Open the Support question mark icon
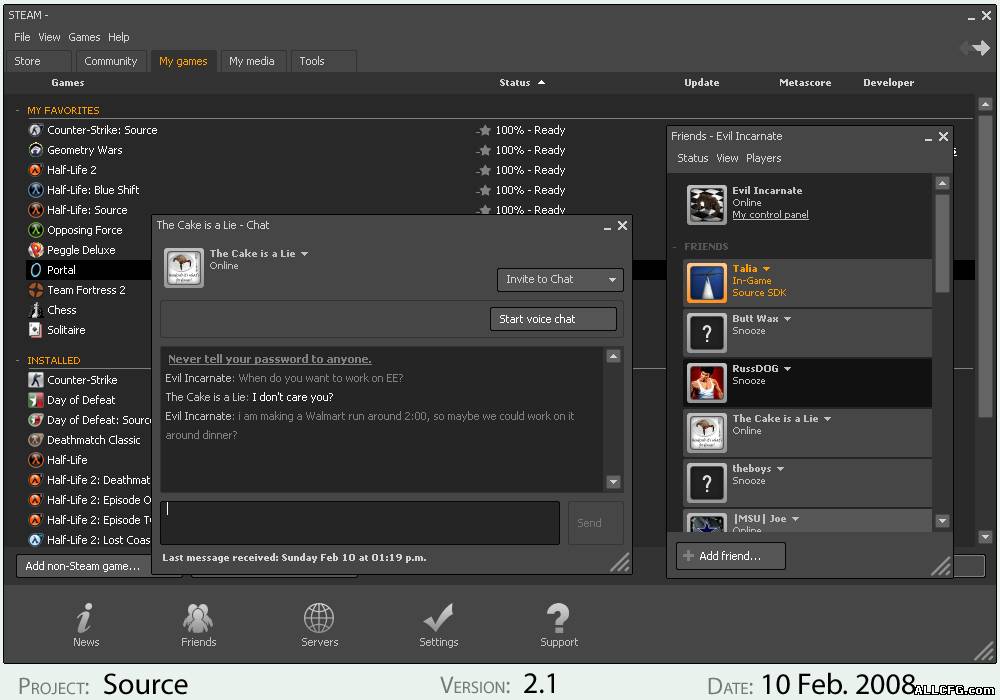 [x=558, y=617]
